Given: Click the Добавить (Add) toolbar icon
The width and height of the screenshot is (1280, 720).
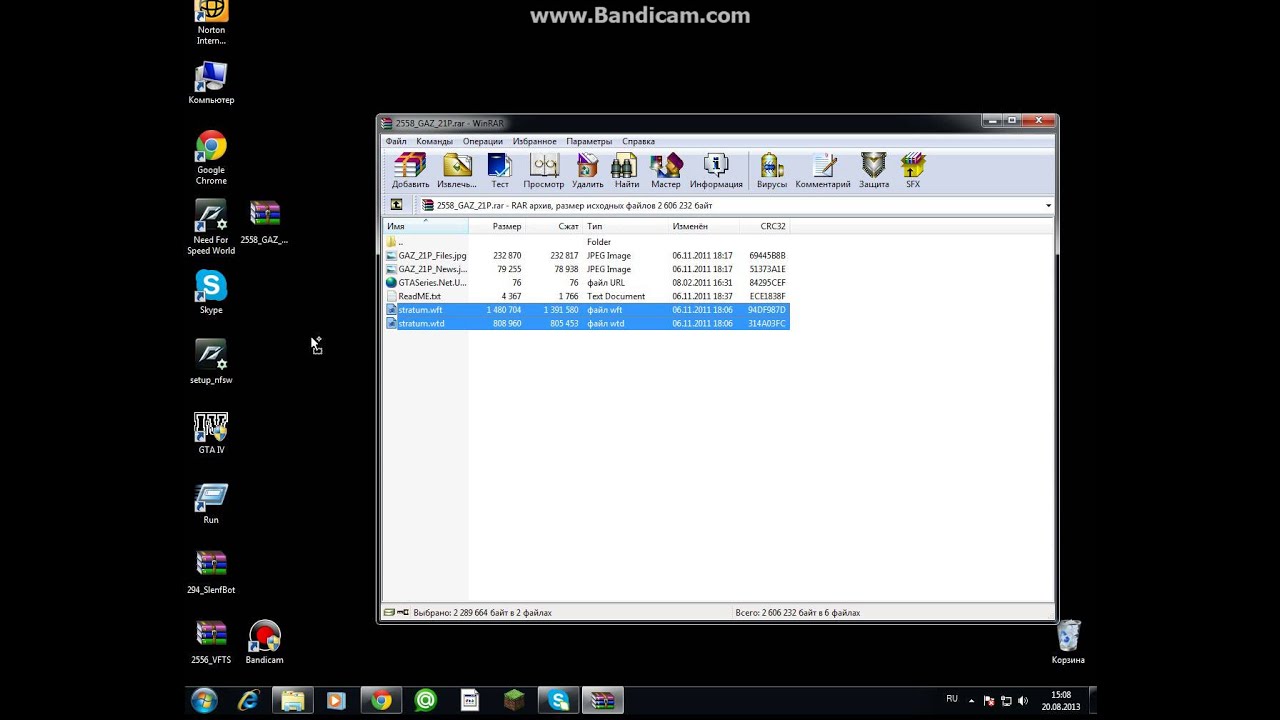Looking at the screenshot, I should (x=410, y=170).
